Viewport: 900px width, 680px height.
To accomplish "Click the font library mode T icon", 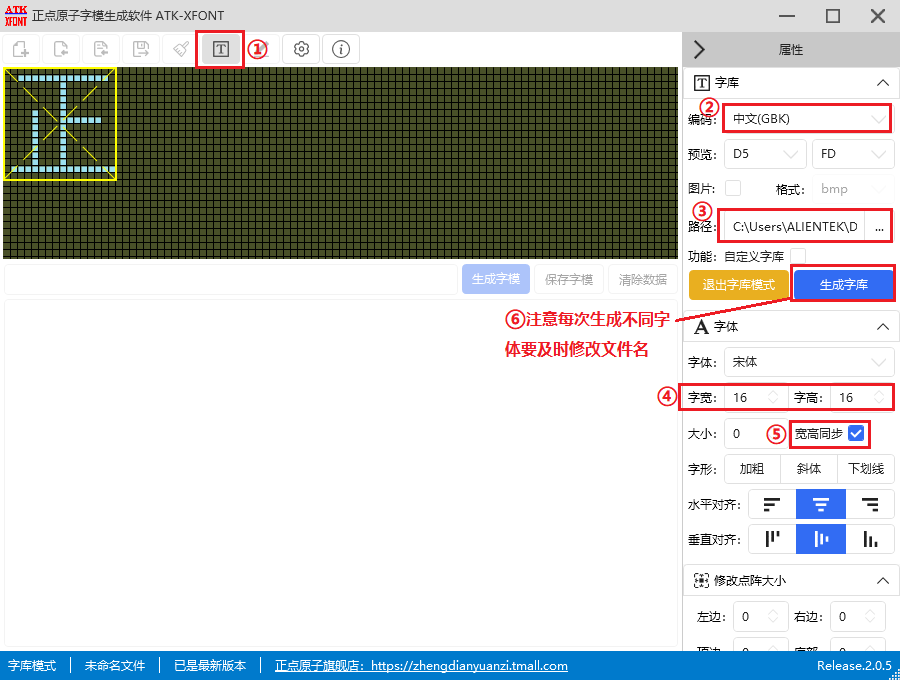I will tap(221, 49).
